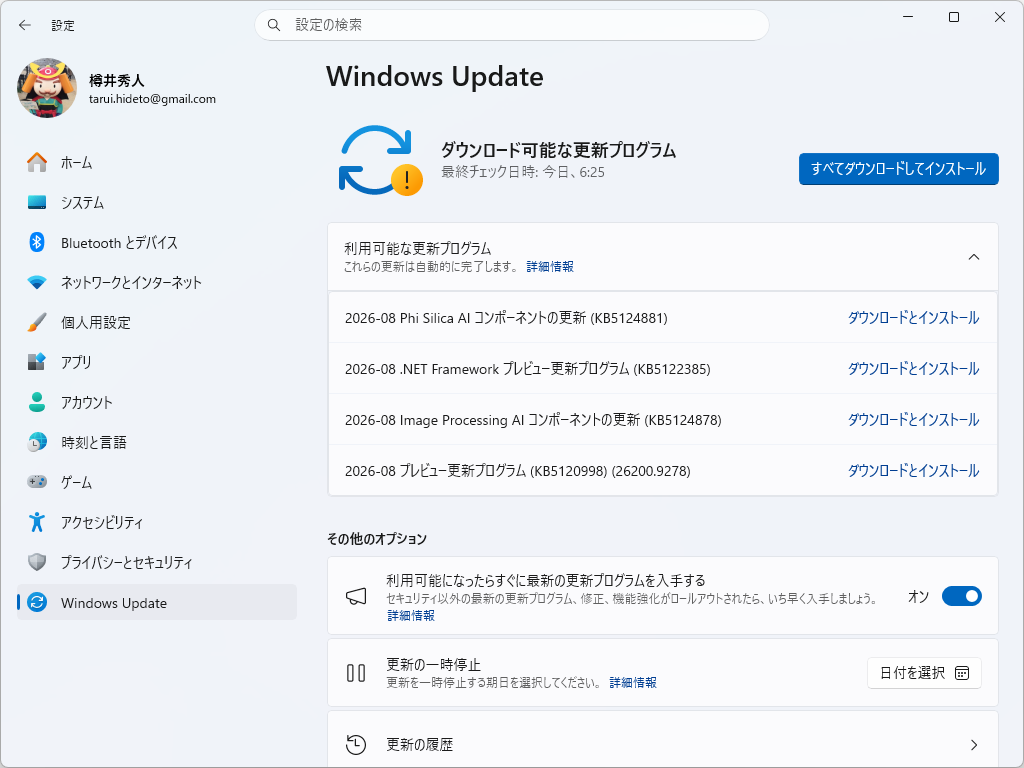This screenshot has width=1024, height=768.
Task: Click the Image Processing AI component update text
Action: coord(533,420)
